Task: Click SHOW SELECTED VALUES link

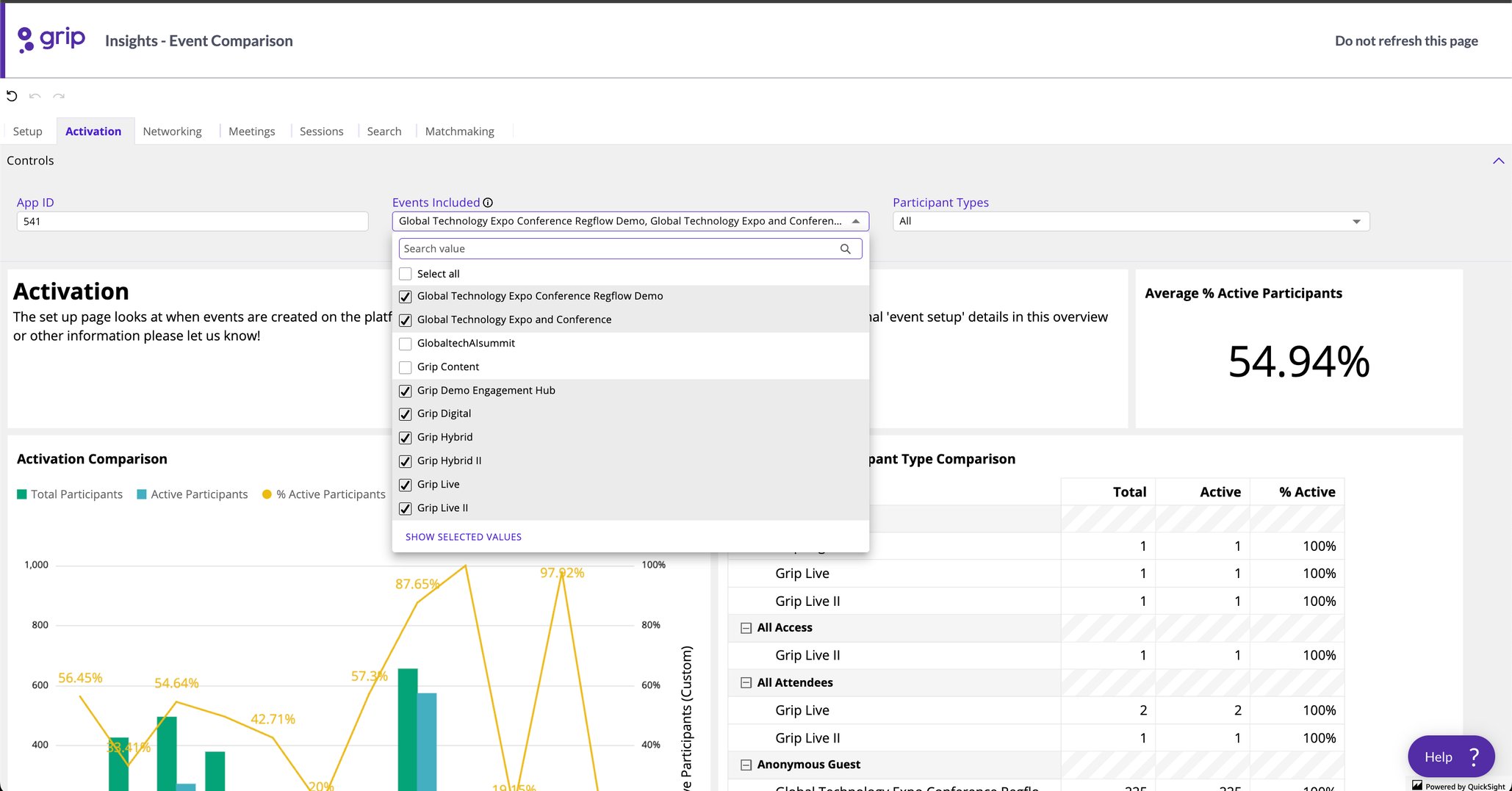Action: tap(464, 537)
